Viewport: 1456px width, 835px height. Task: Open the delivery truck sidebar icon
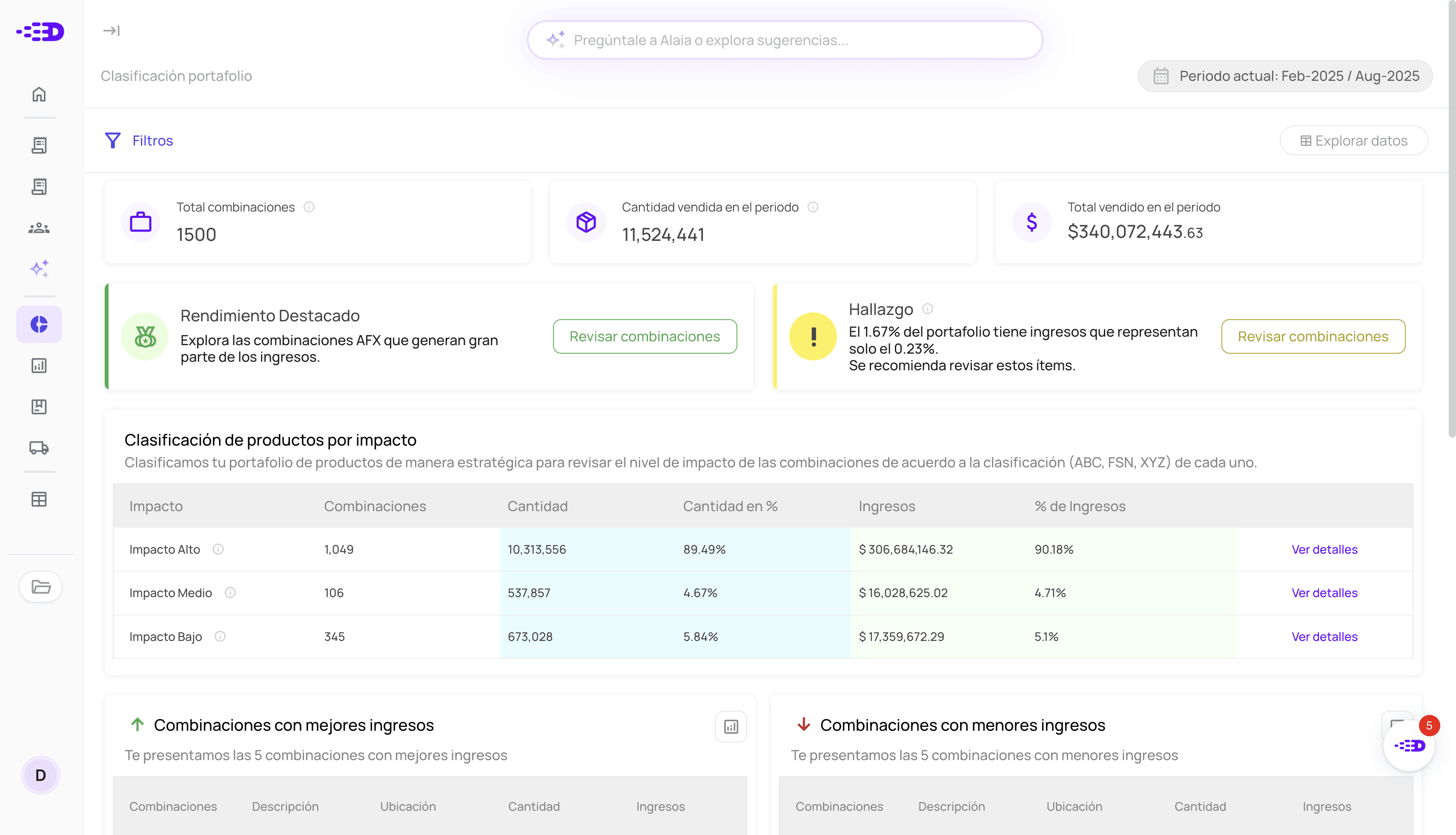click(39, 448)
